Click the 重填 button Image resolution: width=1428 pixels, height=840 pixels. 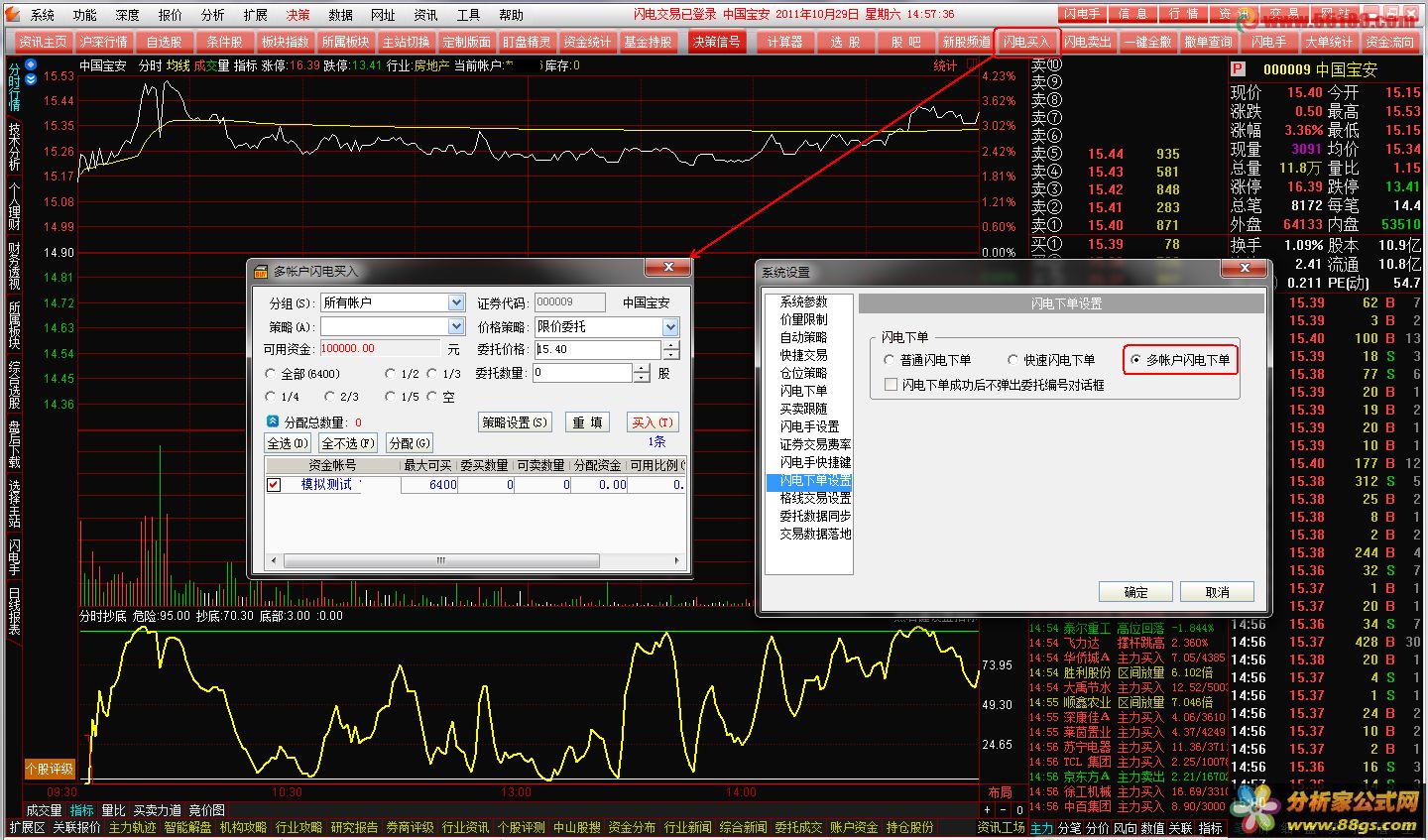coord(587,421)
